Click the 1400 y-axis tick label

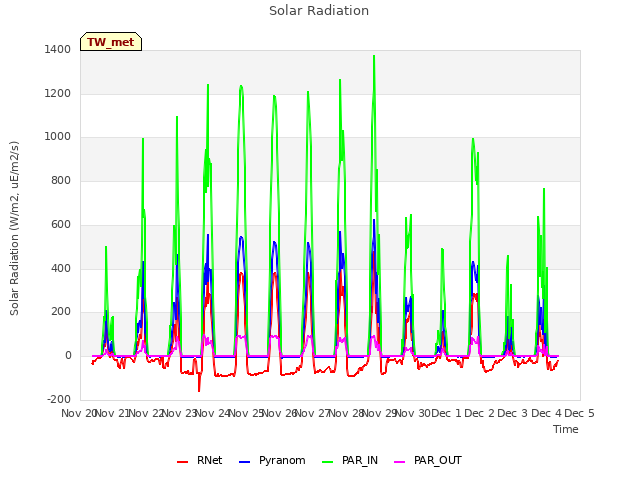pos(58,50)
